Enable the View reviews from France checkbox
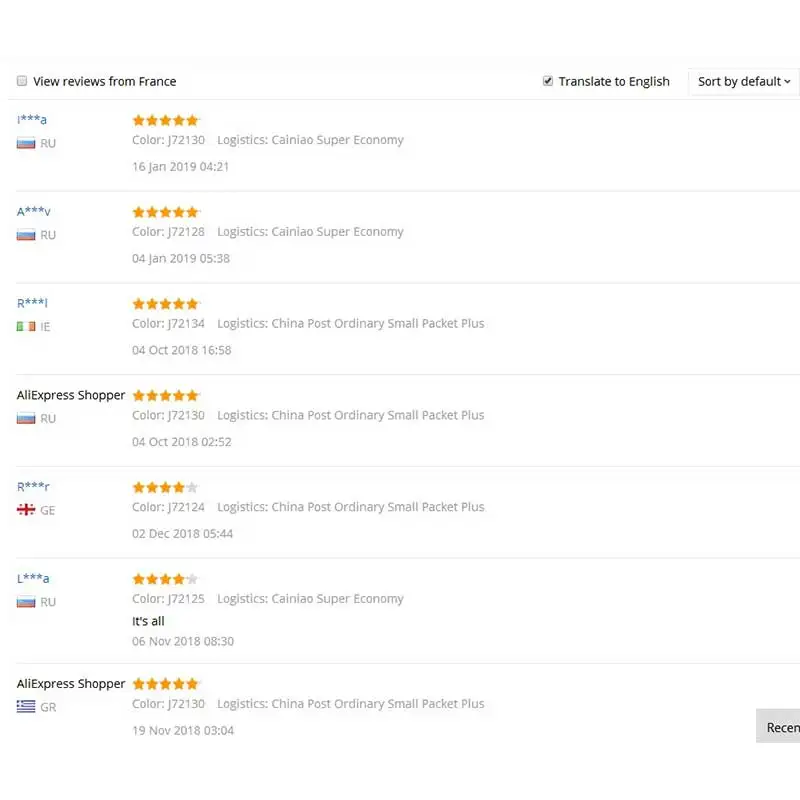 22,81
